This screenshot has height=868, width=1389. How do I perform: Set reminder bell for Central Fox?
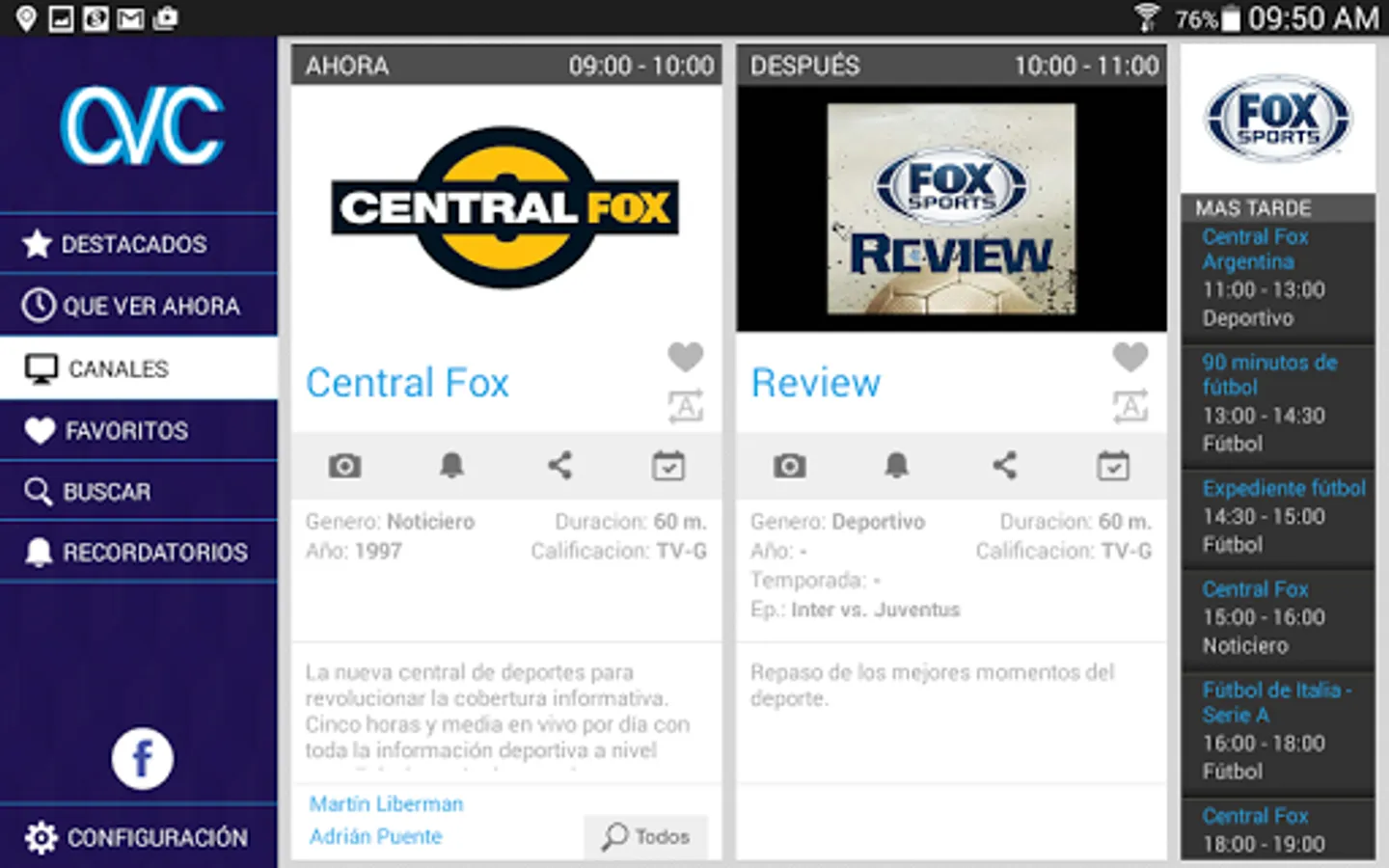451,466
